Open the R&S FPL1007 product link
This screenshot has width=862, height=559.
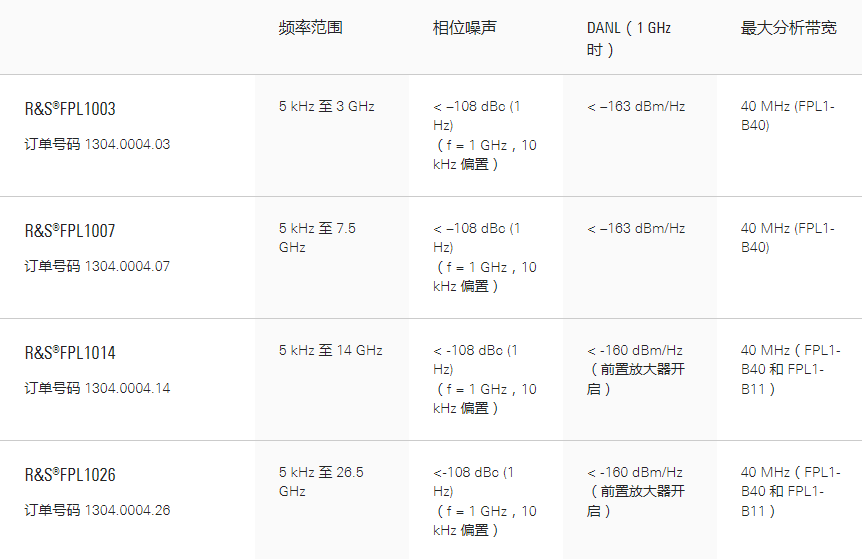click(x=70, y=231)
